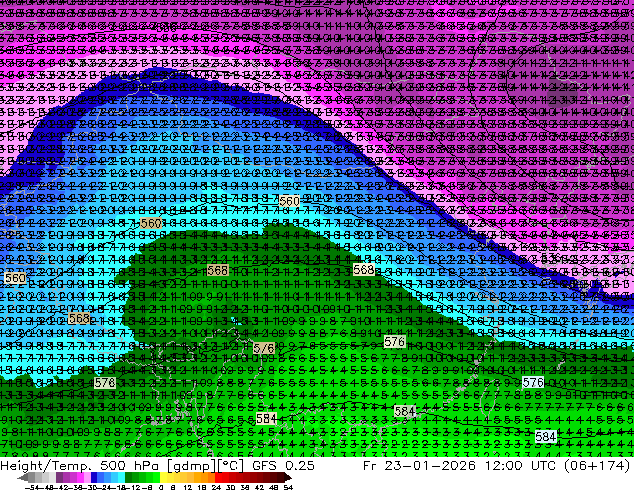634x490 pixels.
Task: Click the "[gdmp]" unit label
Action: tap(190, 465)
